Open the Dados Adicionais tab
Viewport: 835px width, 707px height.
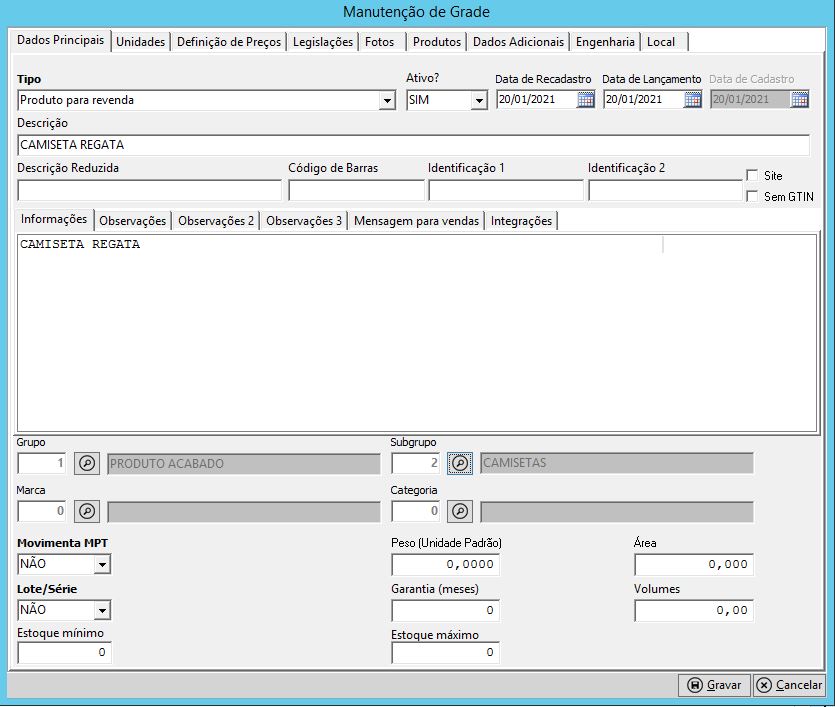[x=518, y=42]
